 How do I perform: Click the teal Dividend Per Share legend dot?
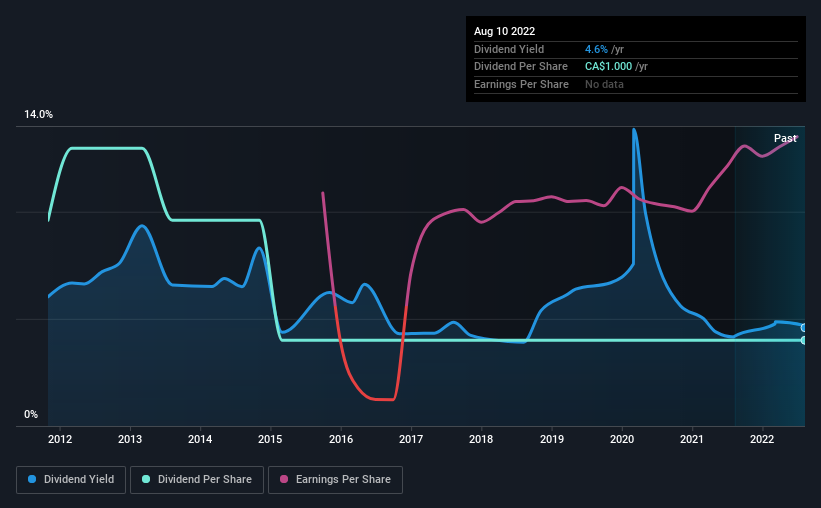click(x=146, y=479)
